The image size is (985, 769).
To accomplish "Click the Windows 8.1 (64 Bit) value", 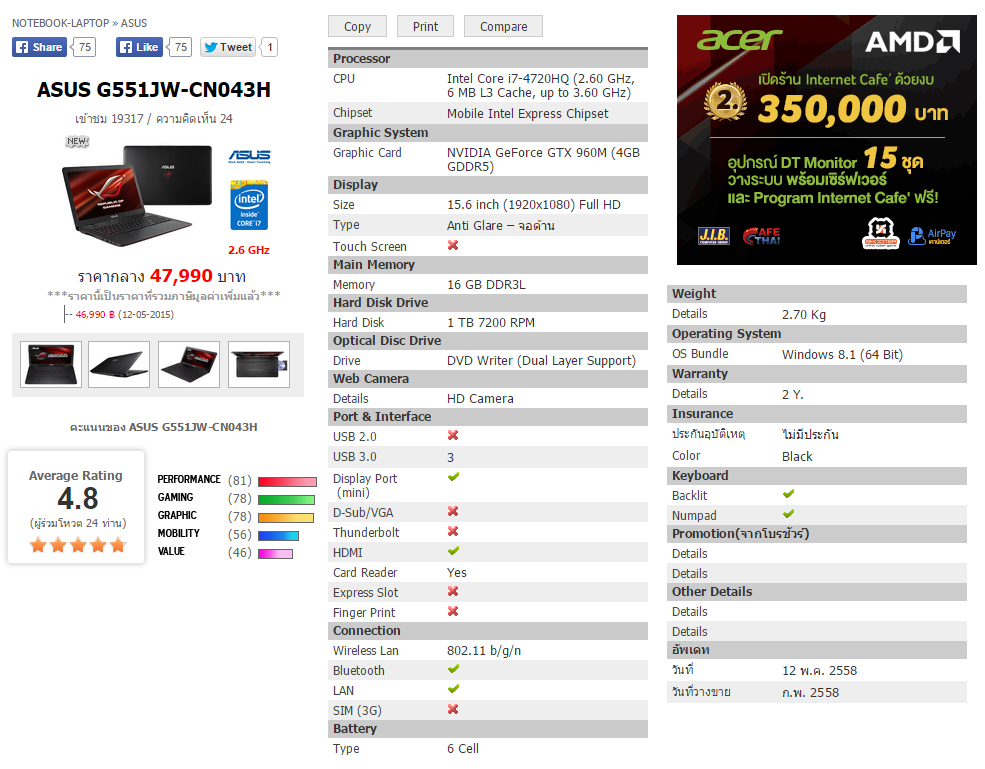I will click(x=842, y=354).
